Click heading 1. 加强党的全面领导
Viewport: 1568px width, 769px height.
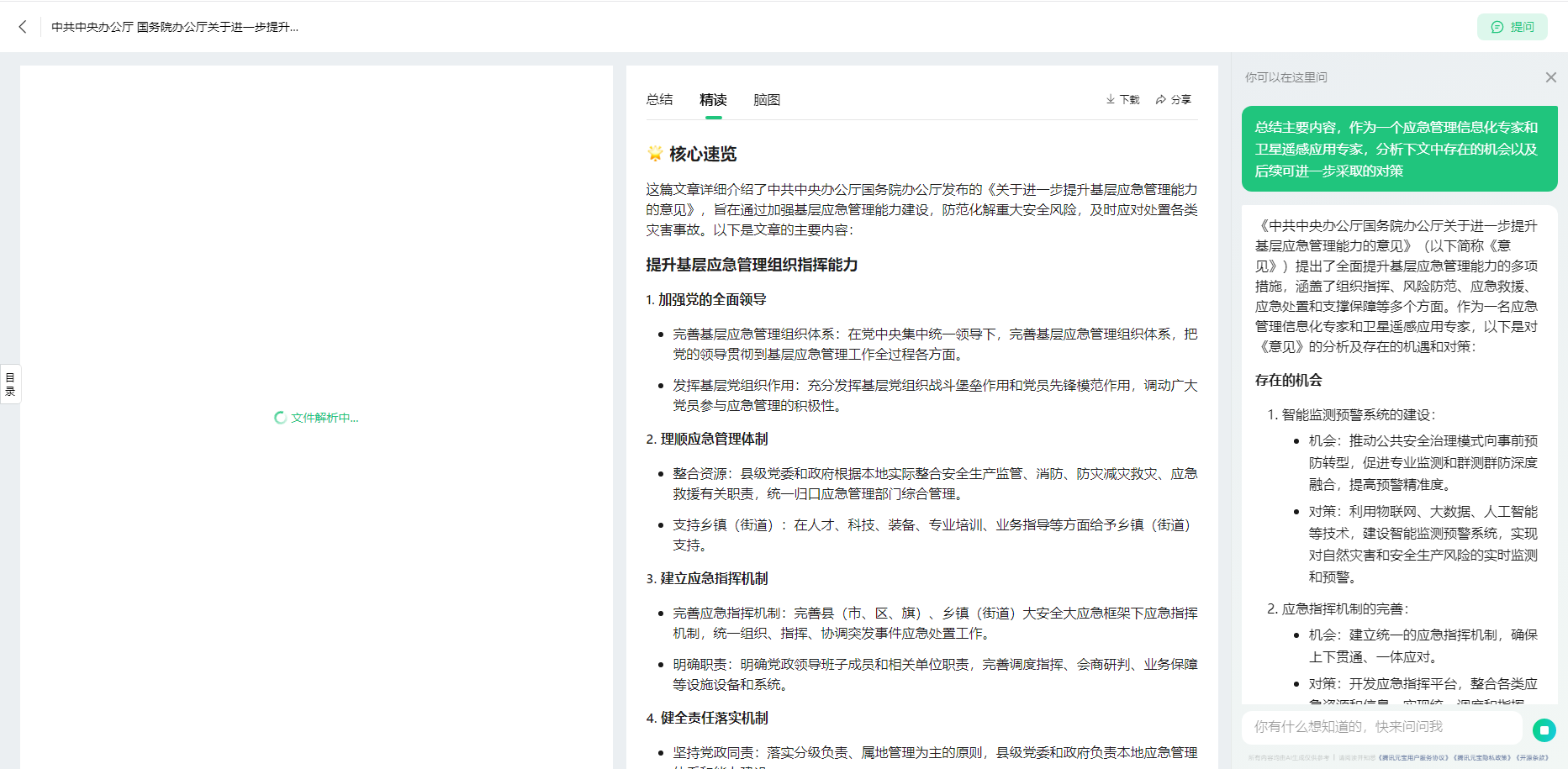tap(706, 300)
